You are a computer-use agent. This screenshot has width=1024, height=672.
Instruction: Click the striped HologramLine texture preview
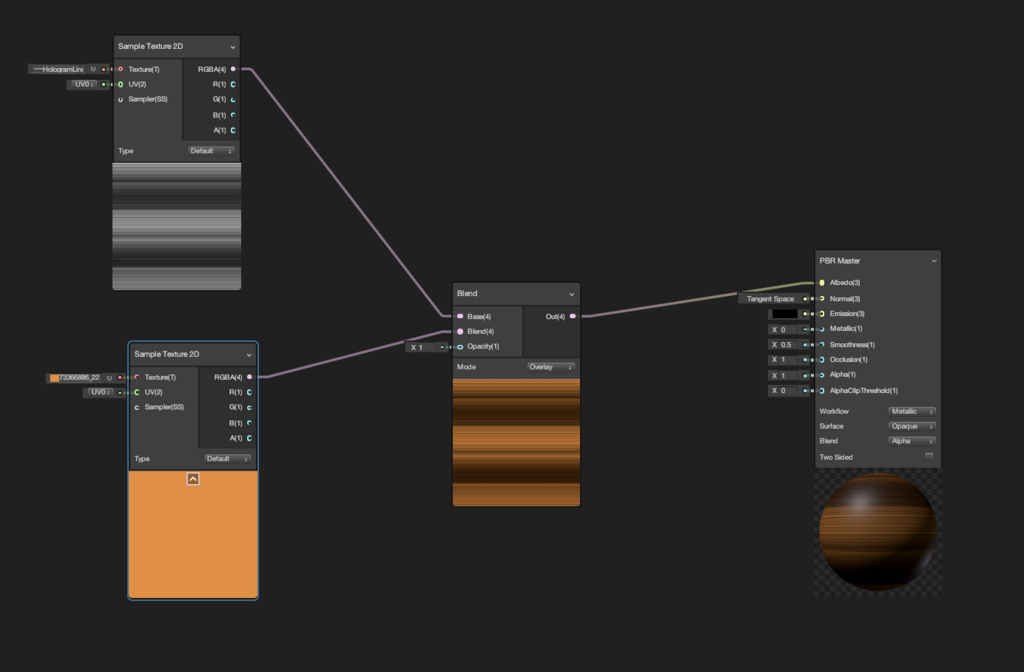click(x=176, y=226)
